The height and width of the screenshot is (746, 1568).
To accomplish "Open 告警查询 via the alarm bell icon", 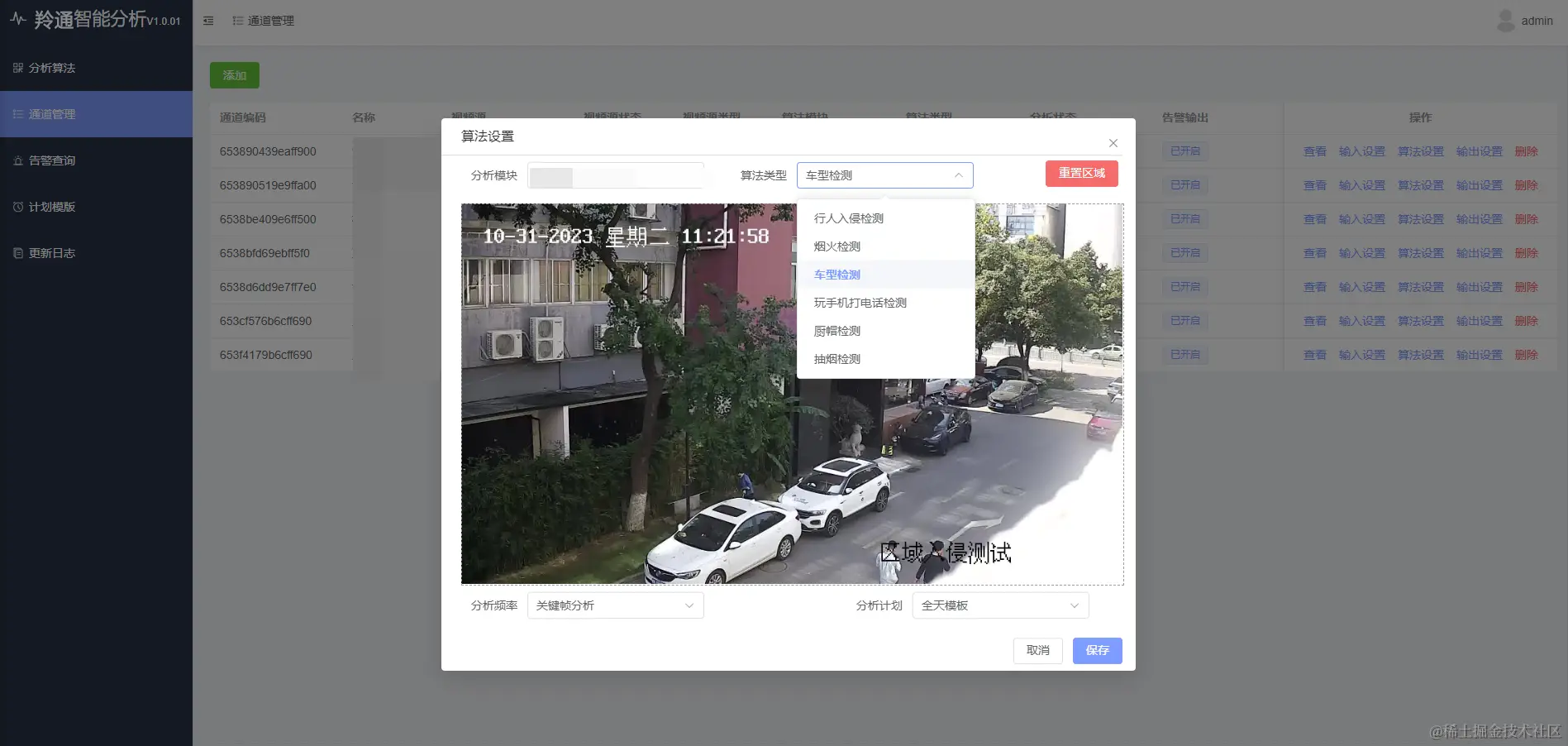I will 17,160.
